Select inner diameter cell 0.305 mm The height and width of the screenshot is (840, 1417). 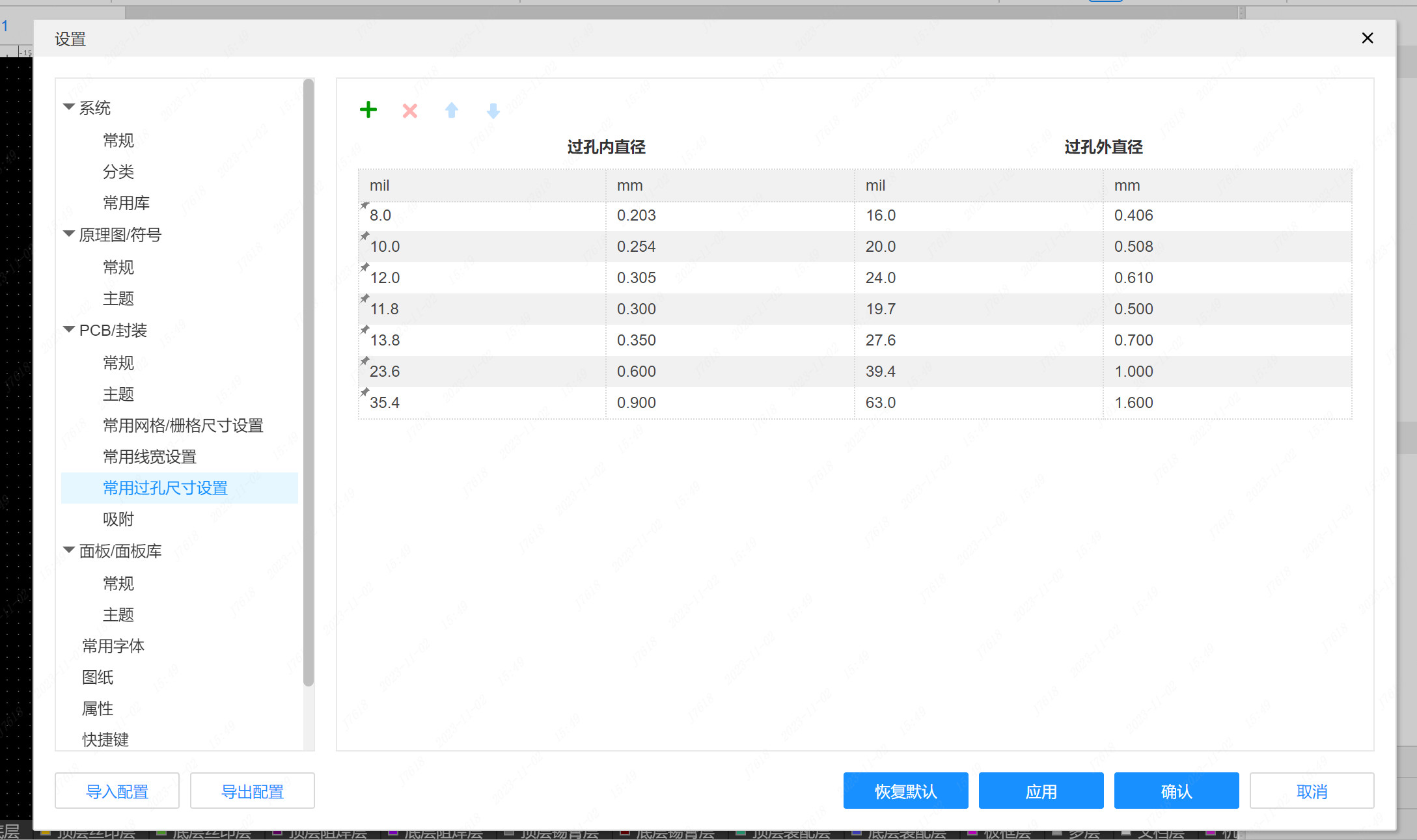point(730,278)
